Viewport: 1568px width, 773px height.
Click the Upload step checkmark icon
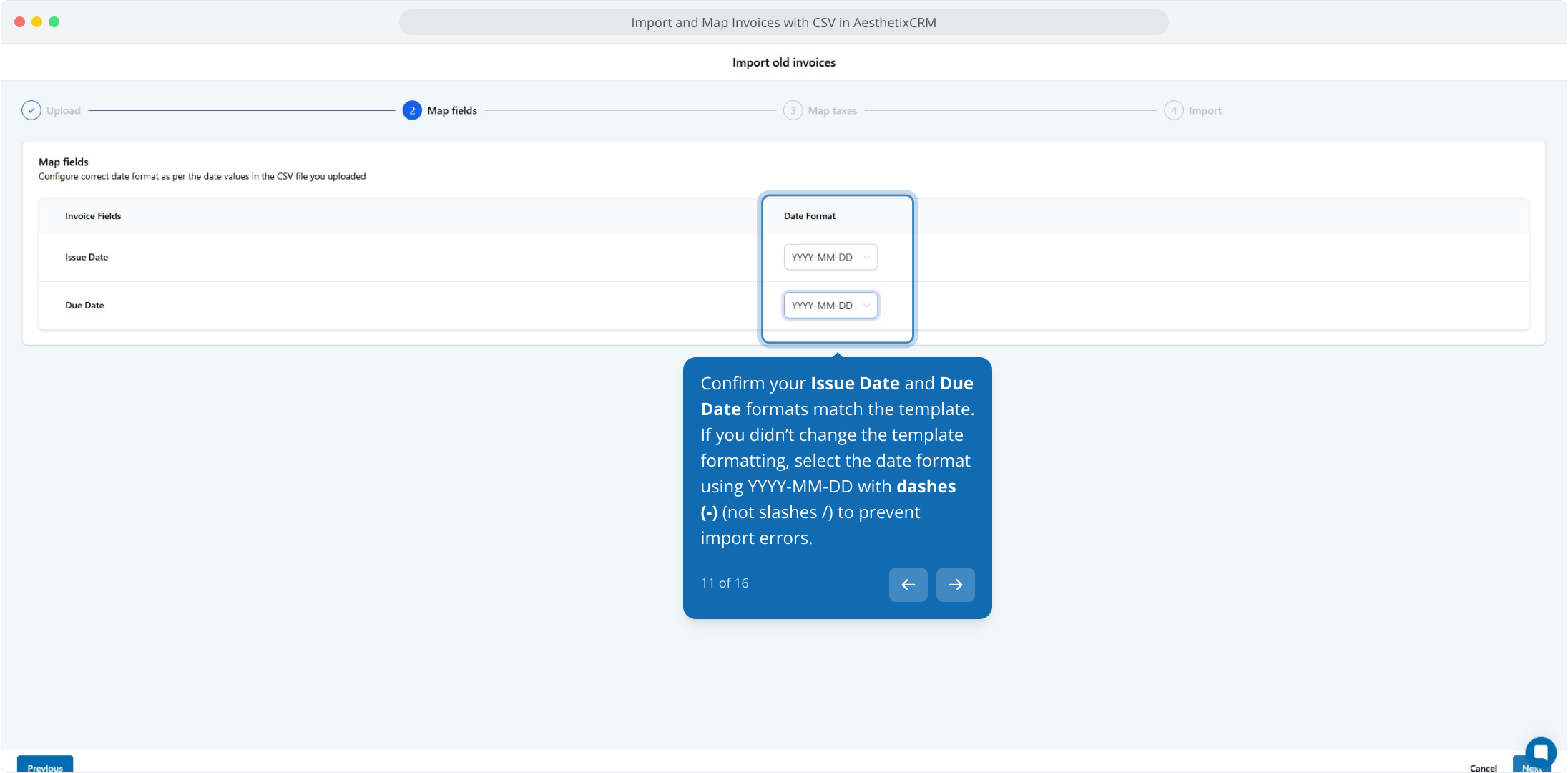(31, 110)
